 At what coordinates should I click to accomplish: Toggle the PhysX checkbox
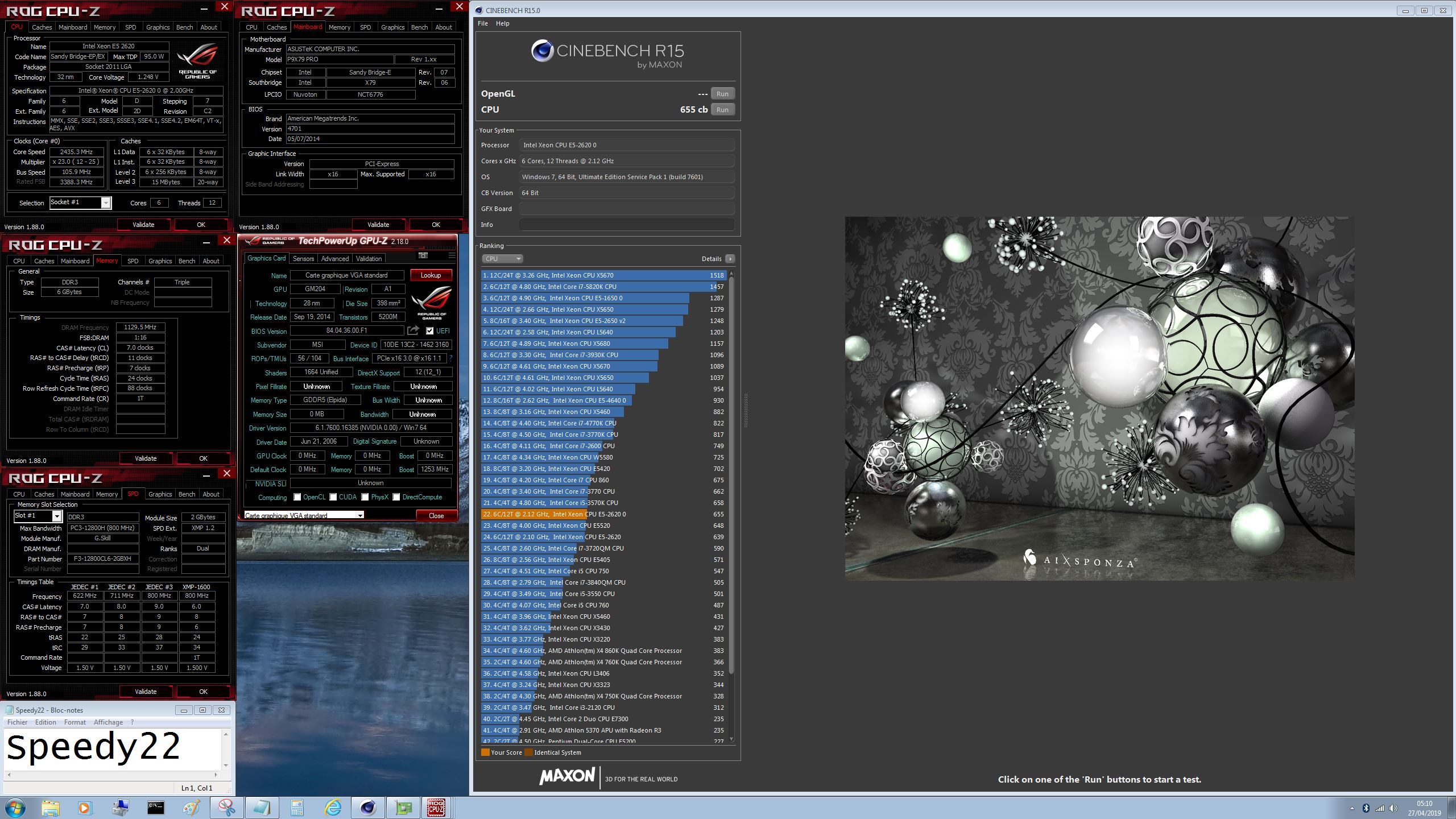pos(365,497)
